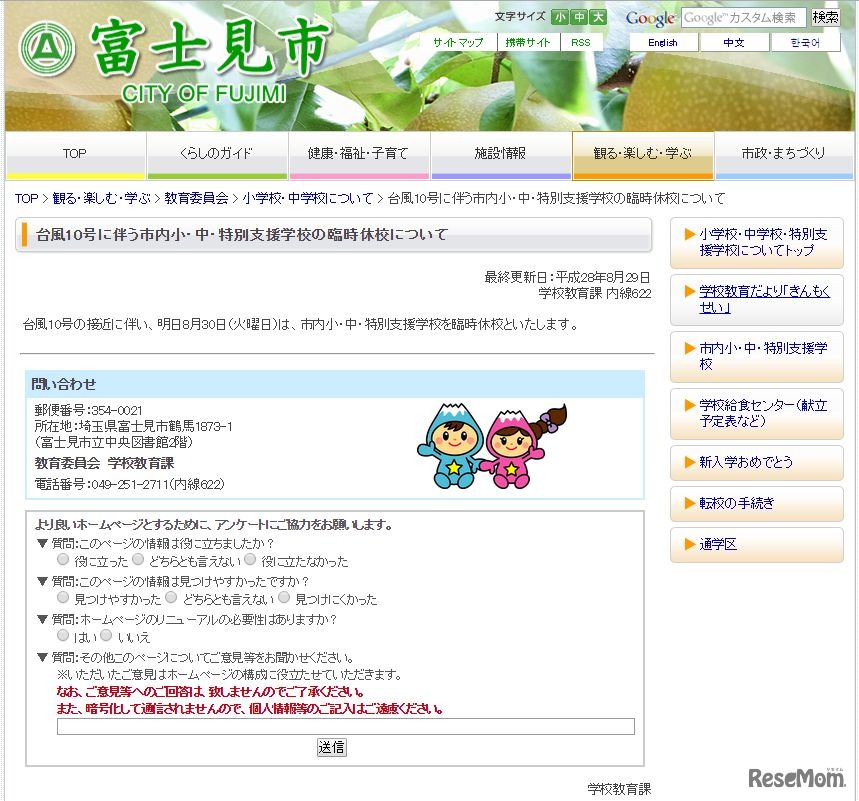Open the サイトマップ site map

(x=458, y=42)
